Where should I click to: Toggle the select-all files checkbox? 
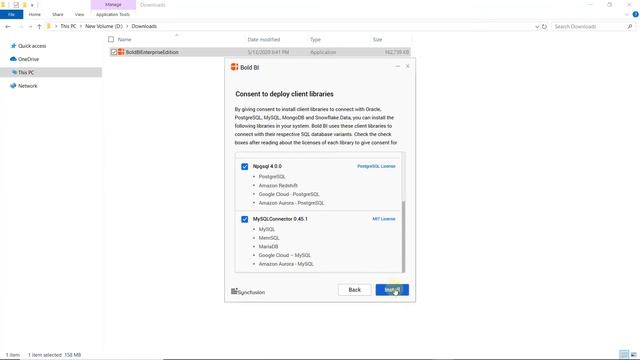pyautogui.click(x=111, y=39)
